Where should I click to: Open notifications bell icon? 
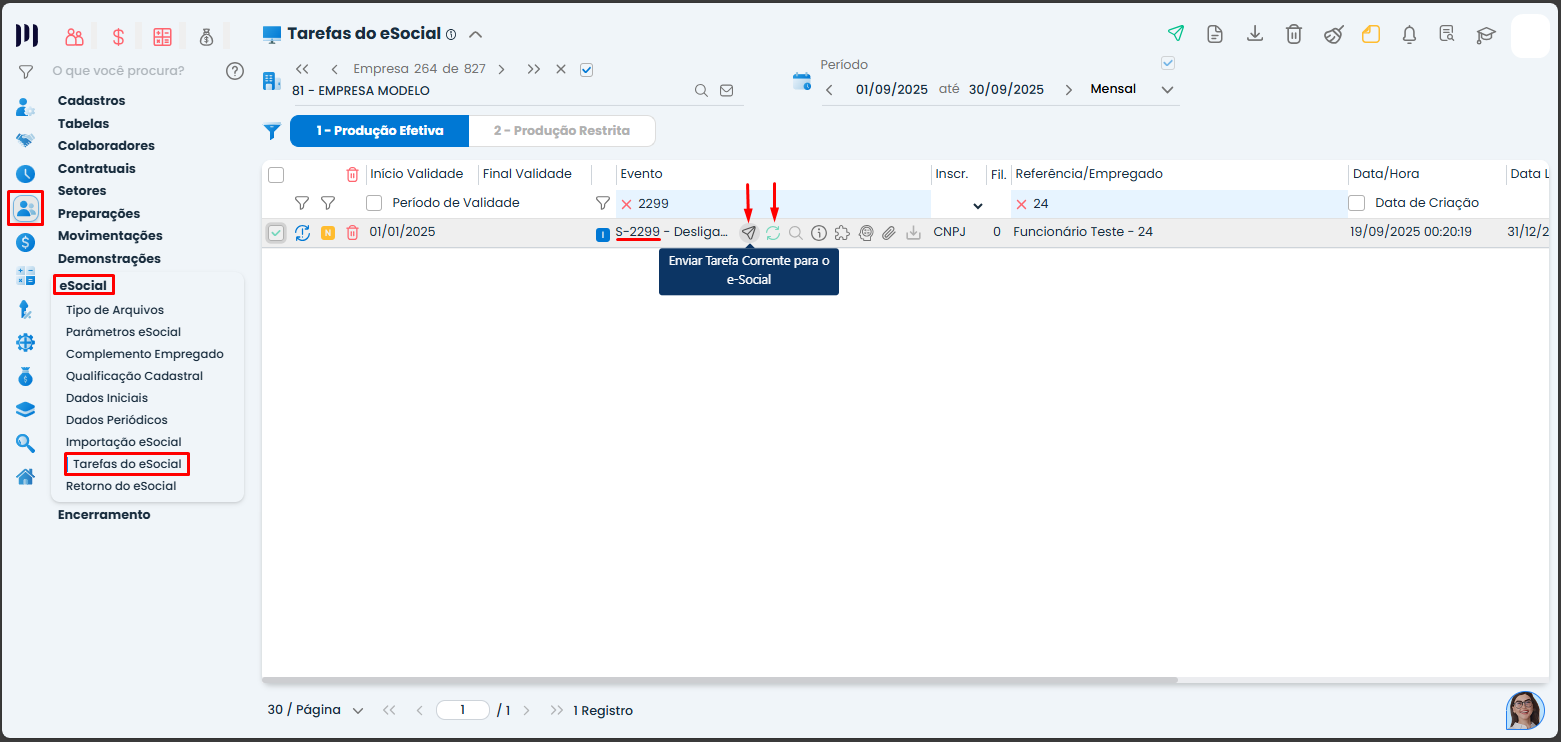pos(1409,34)
